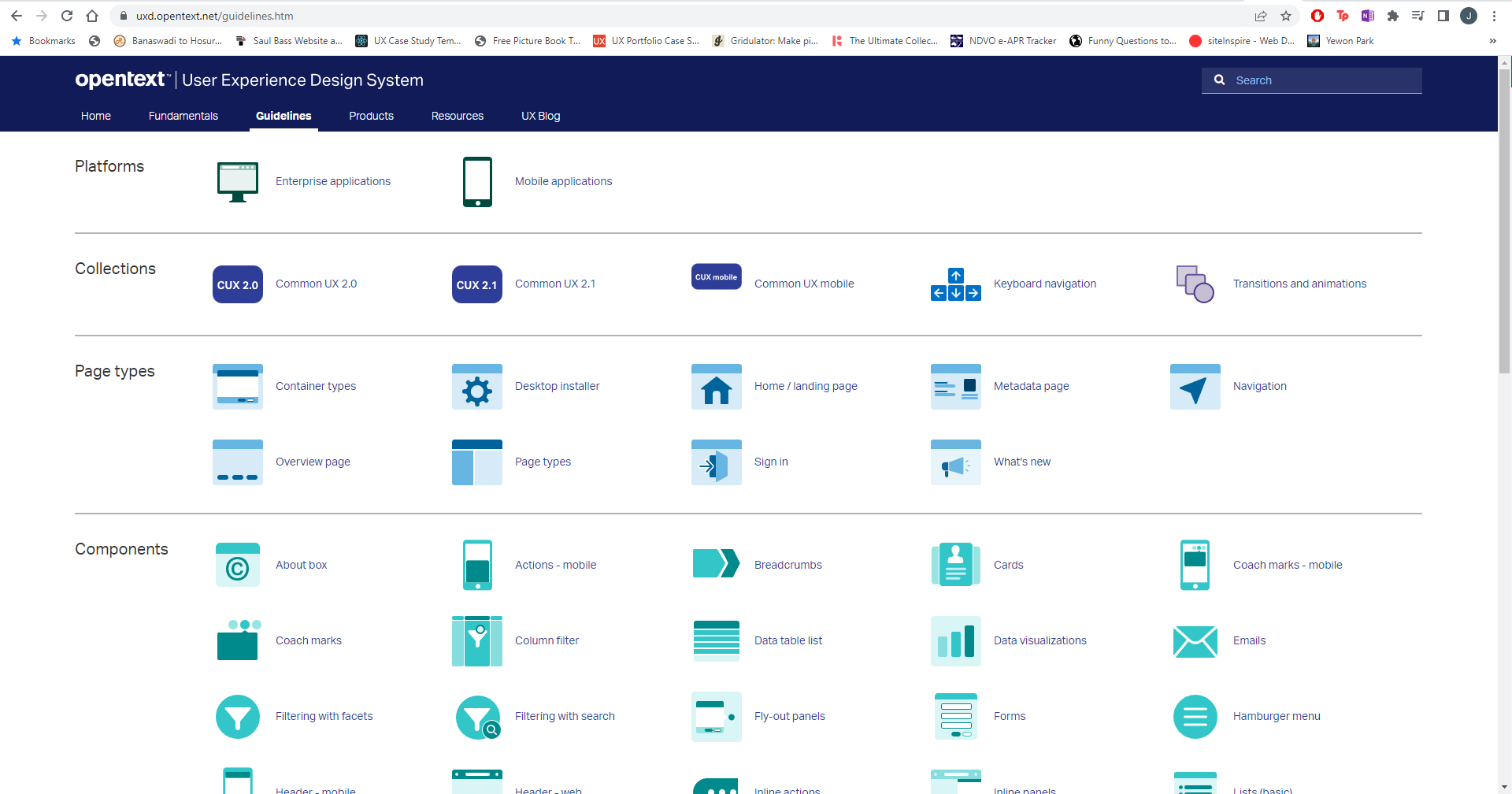Click the What's new megaphone icon
This screenshot has width=1512, height=794.
tap(956, 462)
